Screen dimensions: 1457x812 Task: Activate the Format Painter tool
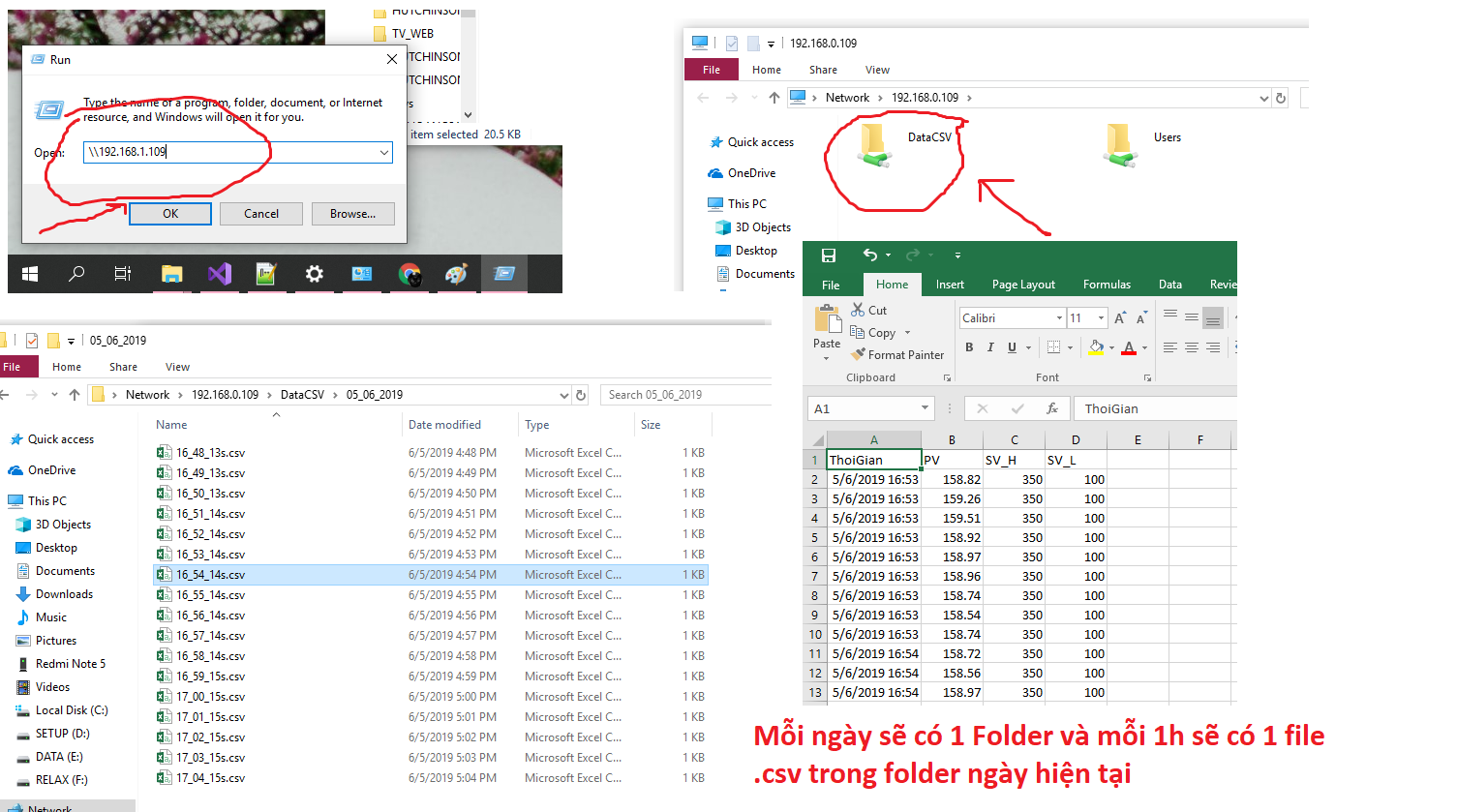896,355
